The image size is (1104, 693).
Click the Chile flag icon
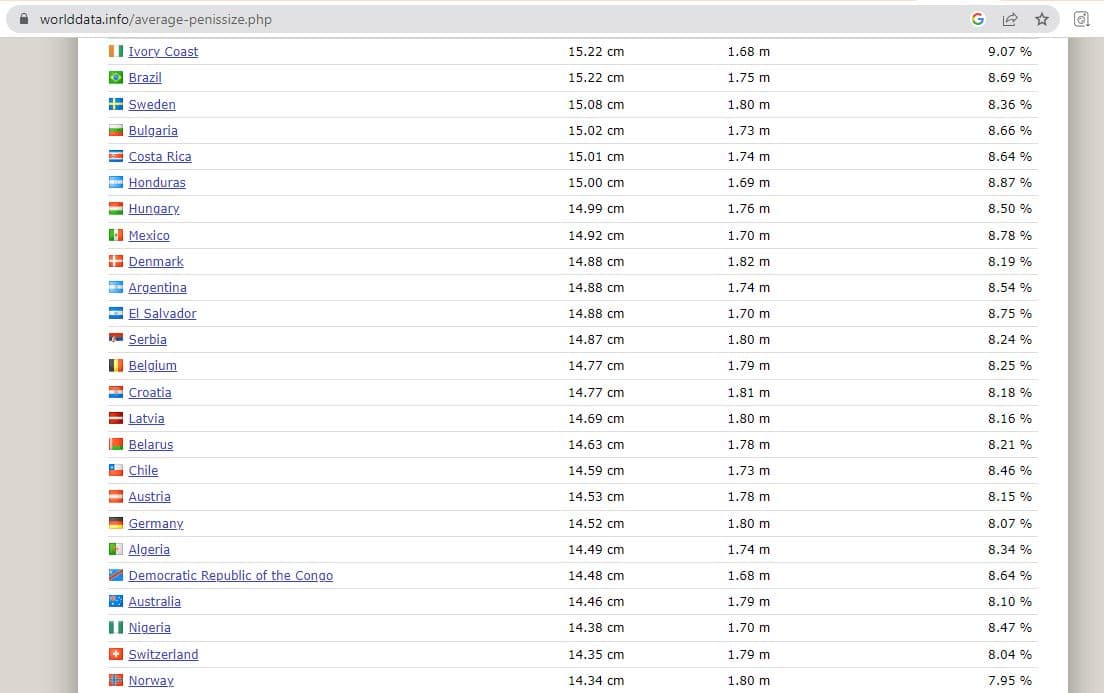pyautogui.click(x=116, y=470)
